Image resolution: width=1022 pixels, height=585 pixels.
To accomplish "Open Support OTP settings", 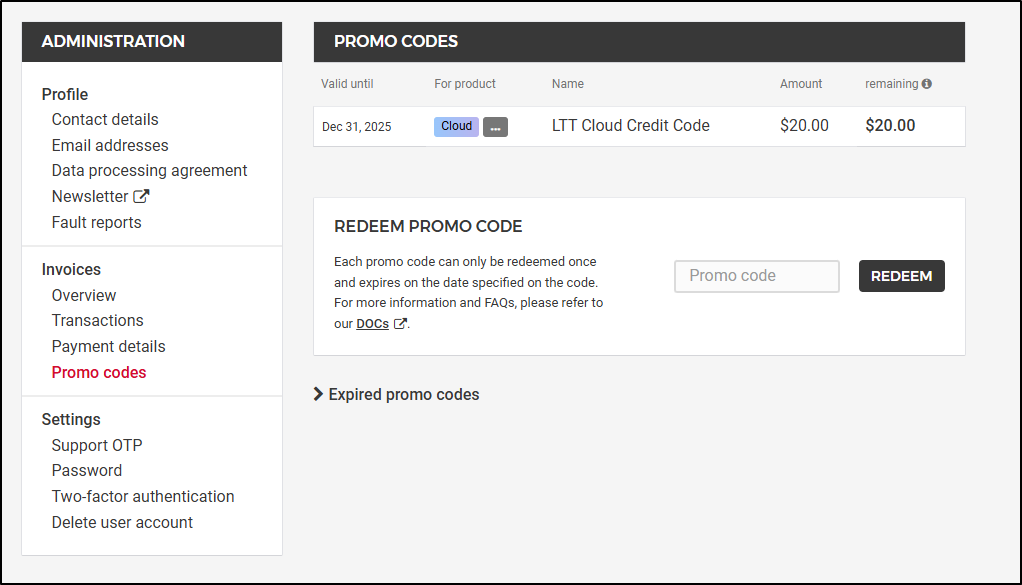I will pos(97,445).
